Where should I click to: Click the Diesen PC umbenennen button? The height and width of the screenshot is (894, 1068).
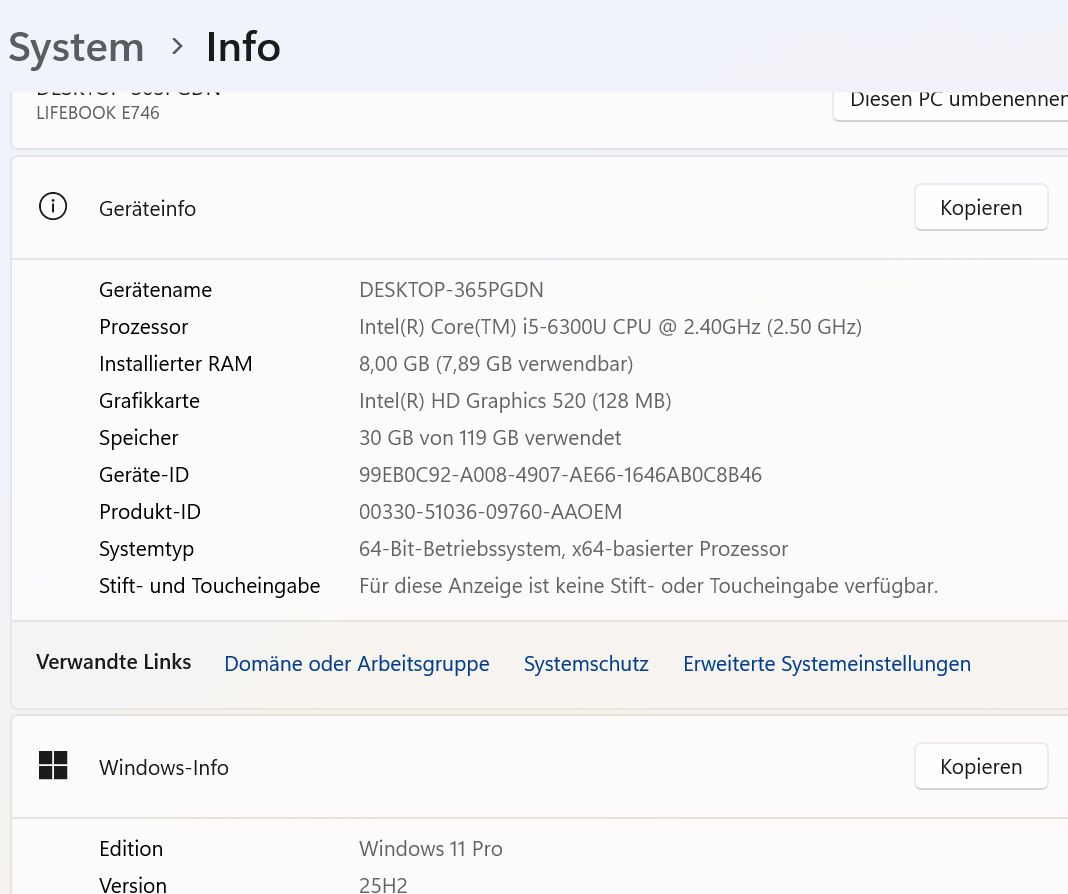click(950, 106)
